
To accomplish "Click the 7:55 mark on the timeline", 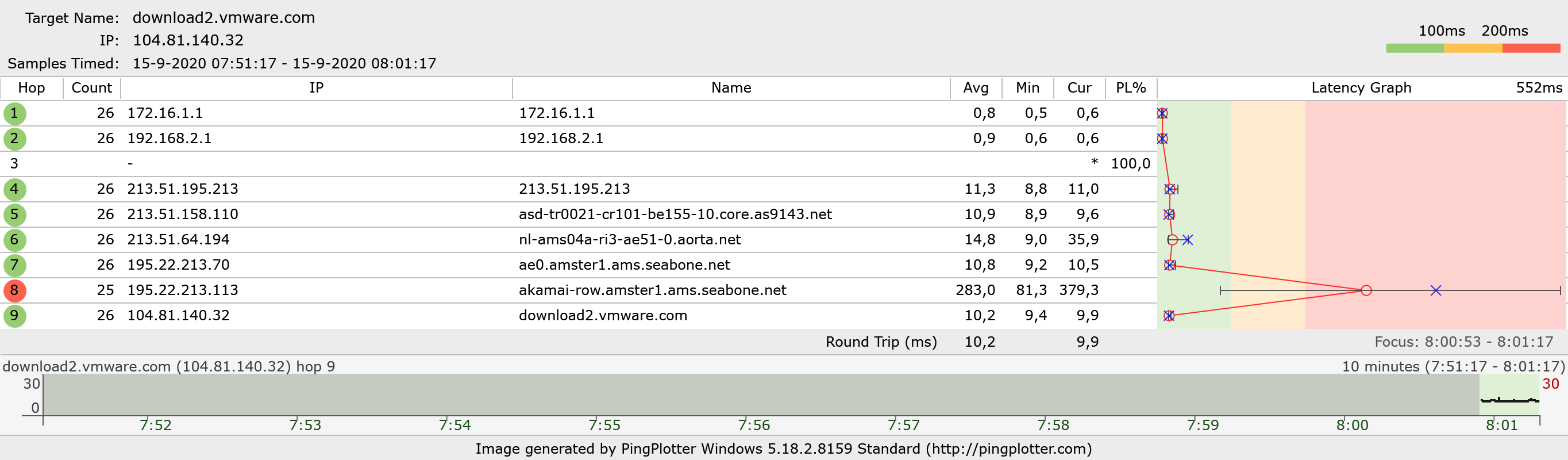I will click(604, 425).
